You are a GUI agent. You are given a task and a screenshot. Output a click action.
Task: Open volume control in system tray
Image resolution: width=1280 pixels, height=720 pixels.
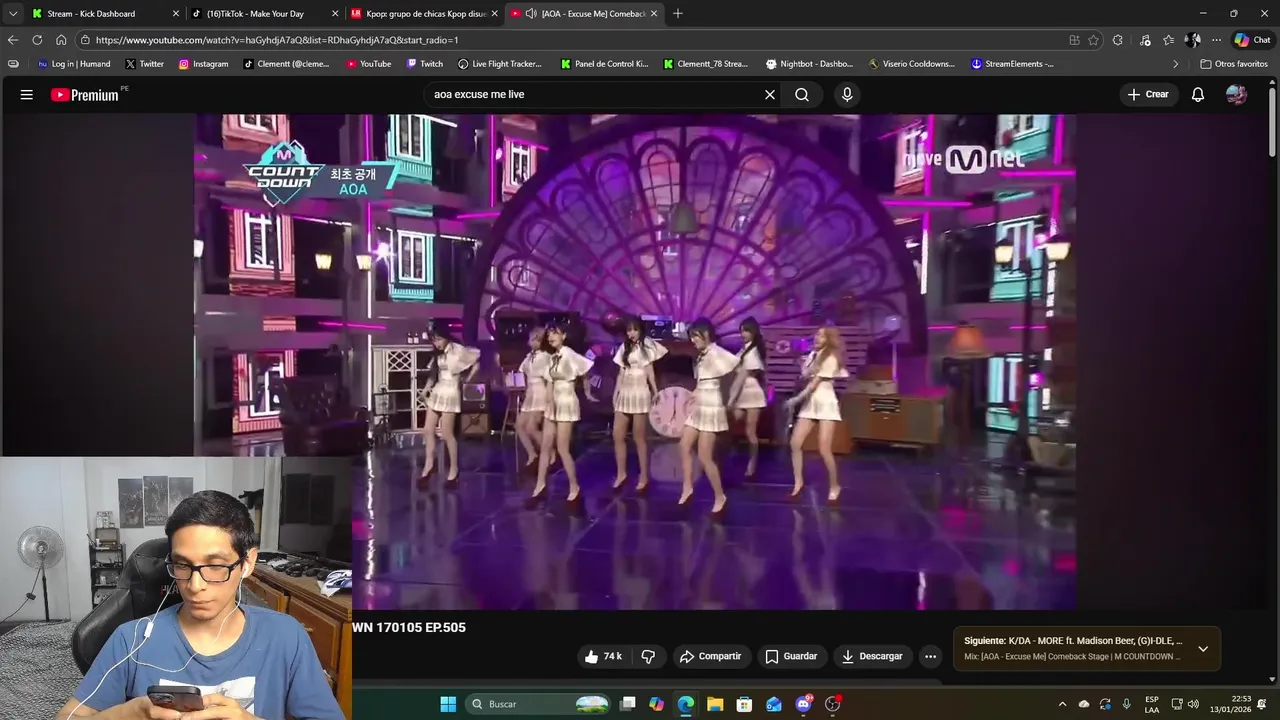coord(1193,704)
